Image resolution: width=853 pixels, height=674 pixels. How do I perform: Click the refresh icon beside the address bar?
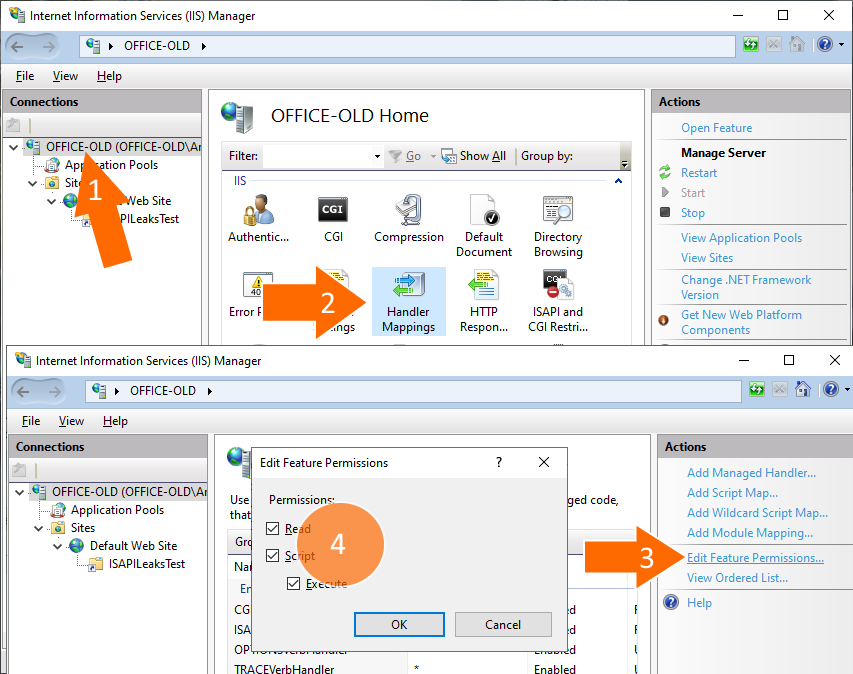750,46
